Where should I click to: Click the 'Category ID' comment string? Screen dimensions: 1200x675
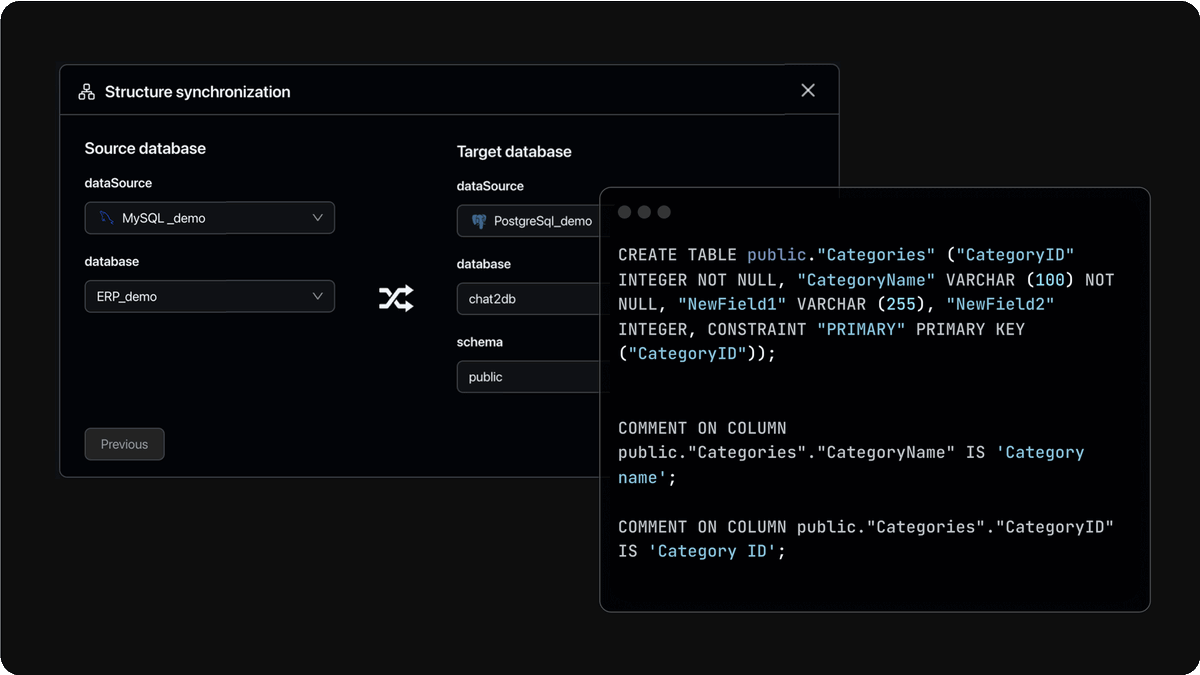point(712,552)
